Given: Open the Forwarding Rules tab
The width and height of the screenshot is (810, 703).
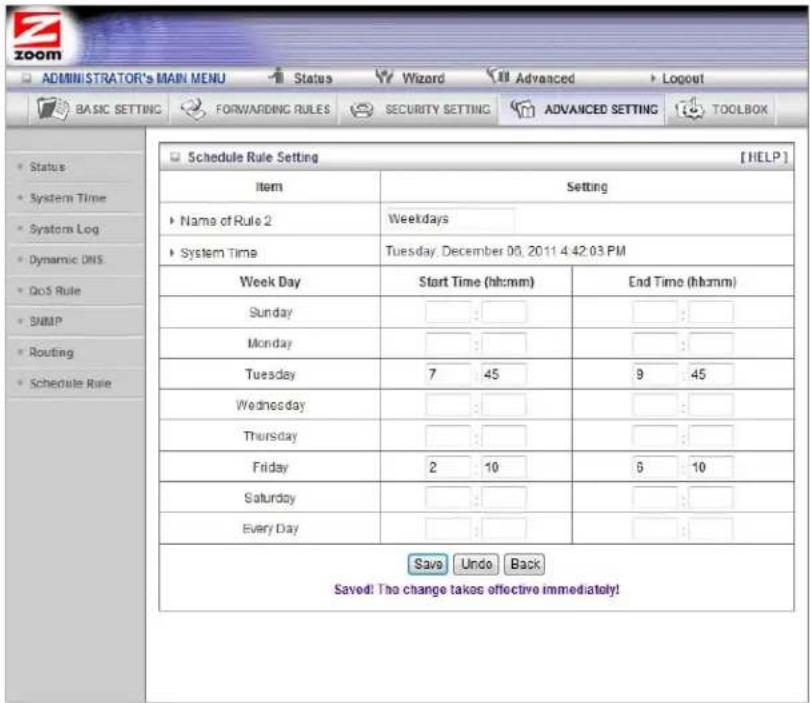Looking at the screenshot, I should coord(255,109).
